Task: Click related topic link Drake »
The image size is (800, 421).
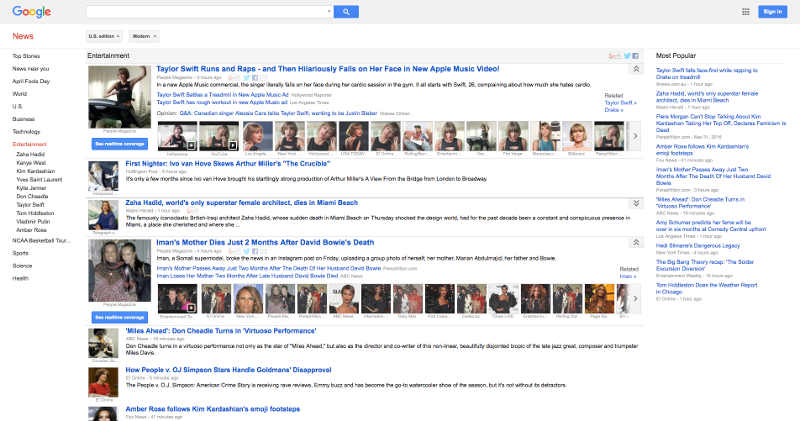Action: 613,110
